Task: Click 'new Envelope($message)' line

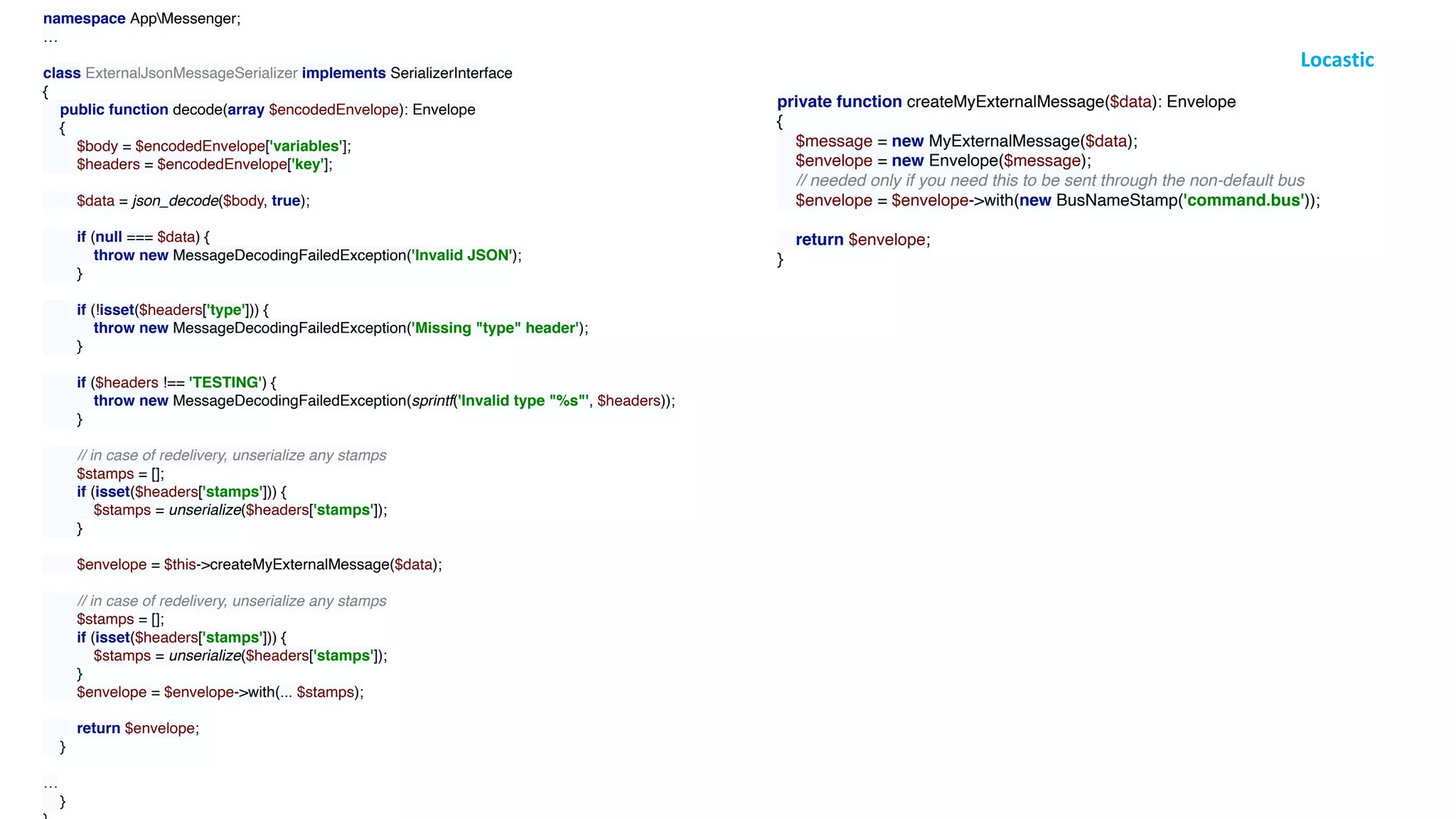Action: [x=943, y=161]
